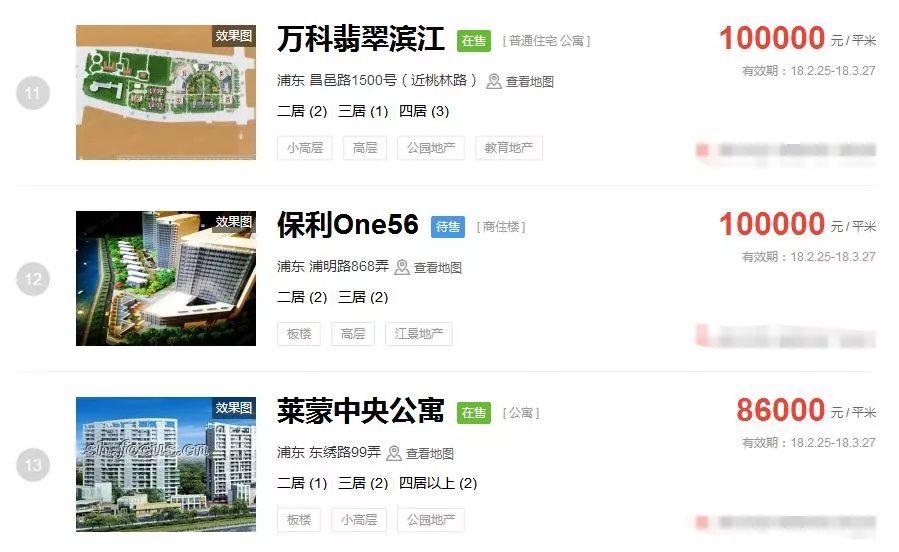899x552 pixels.
Task: Click green 在售 badge beside 万科翡翠滨江
Action: coord(474,41)
